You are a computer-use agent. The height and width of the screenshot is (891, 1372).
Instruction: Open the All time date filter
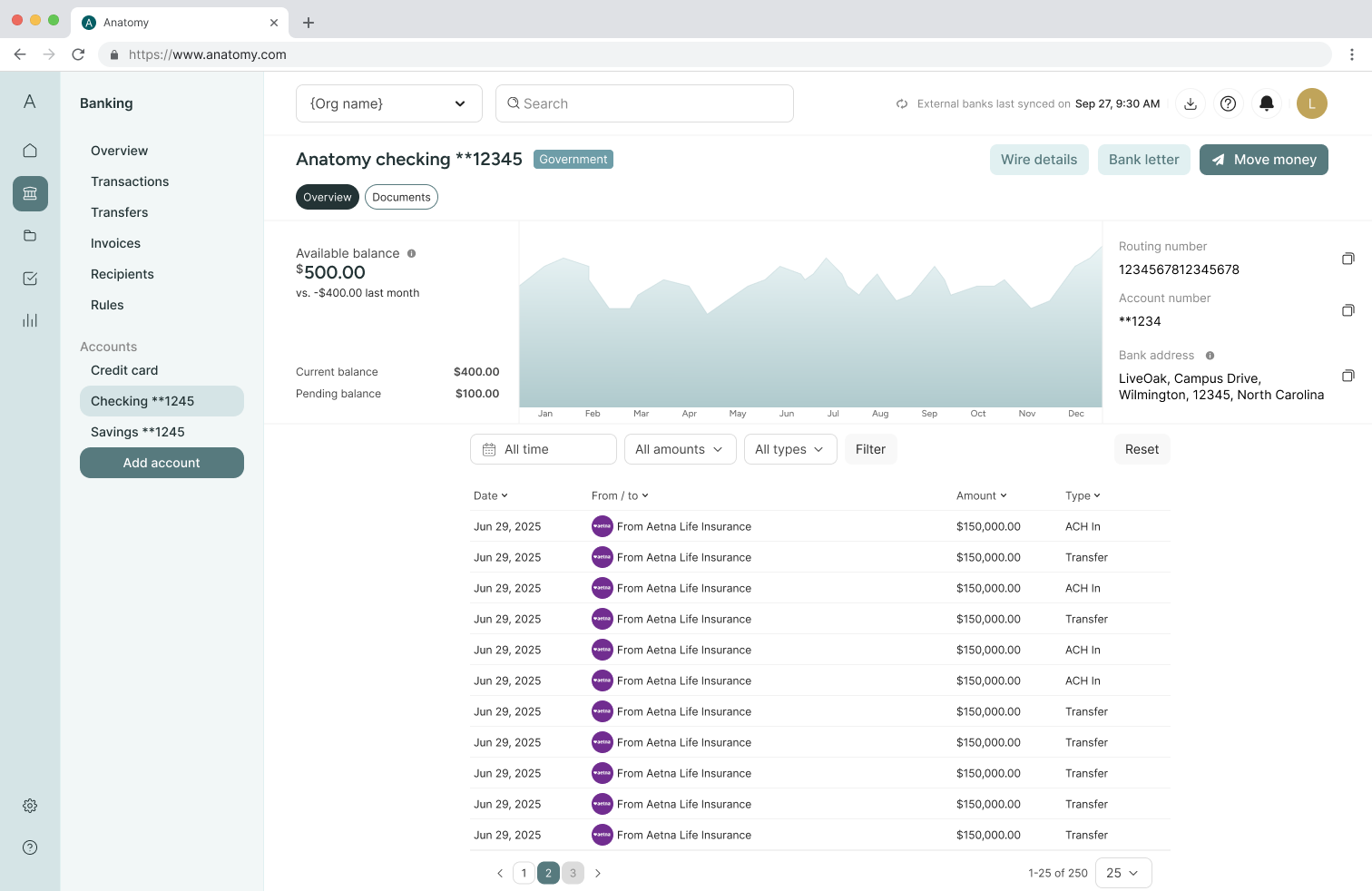tap(544, 449)
